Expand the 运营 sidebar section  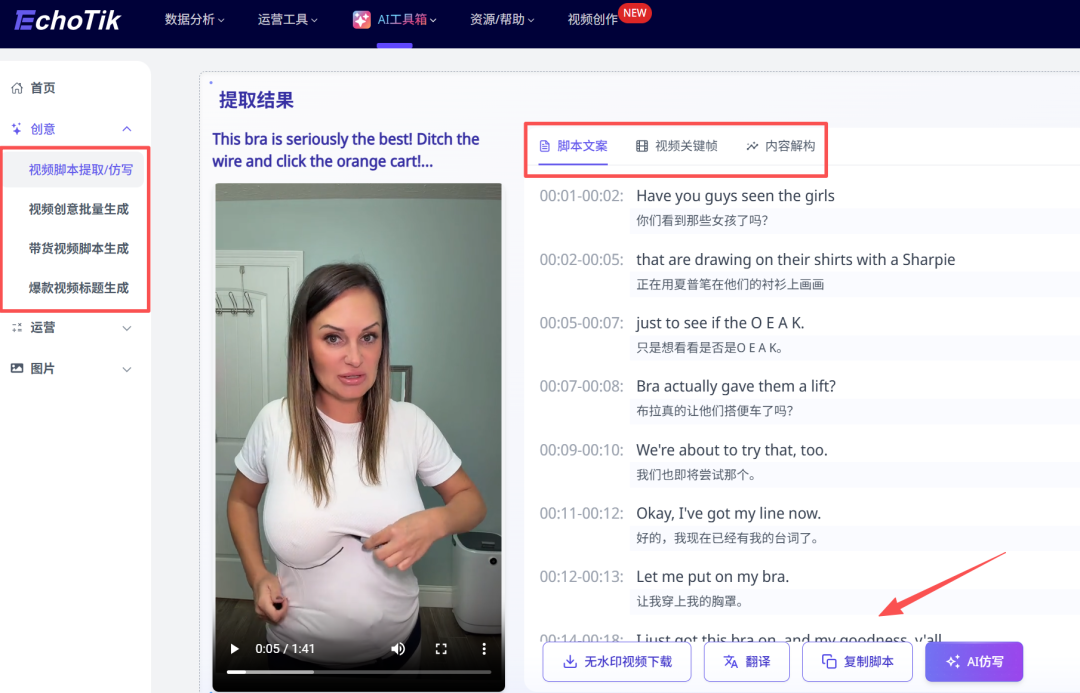click(127, 328)
